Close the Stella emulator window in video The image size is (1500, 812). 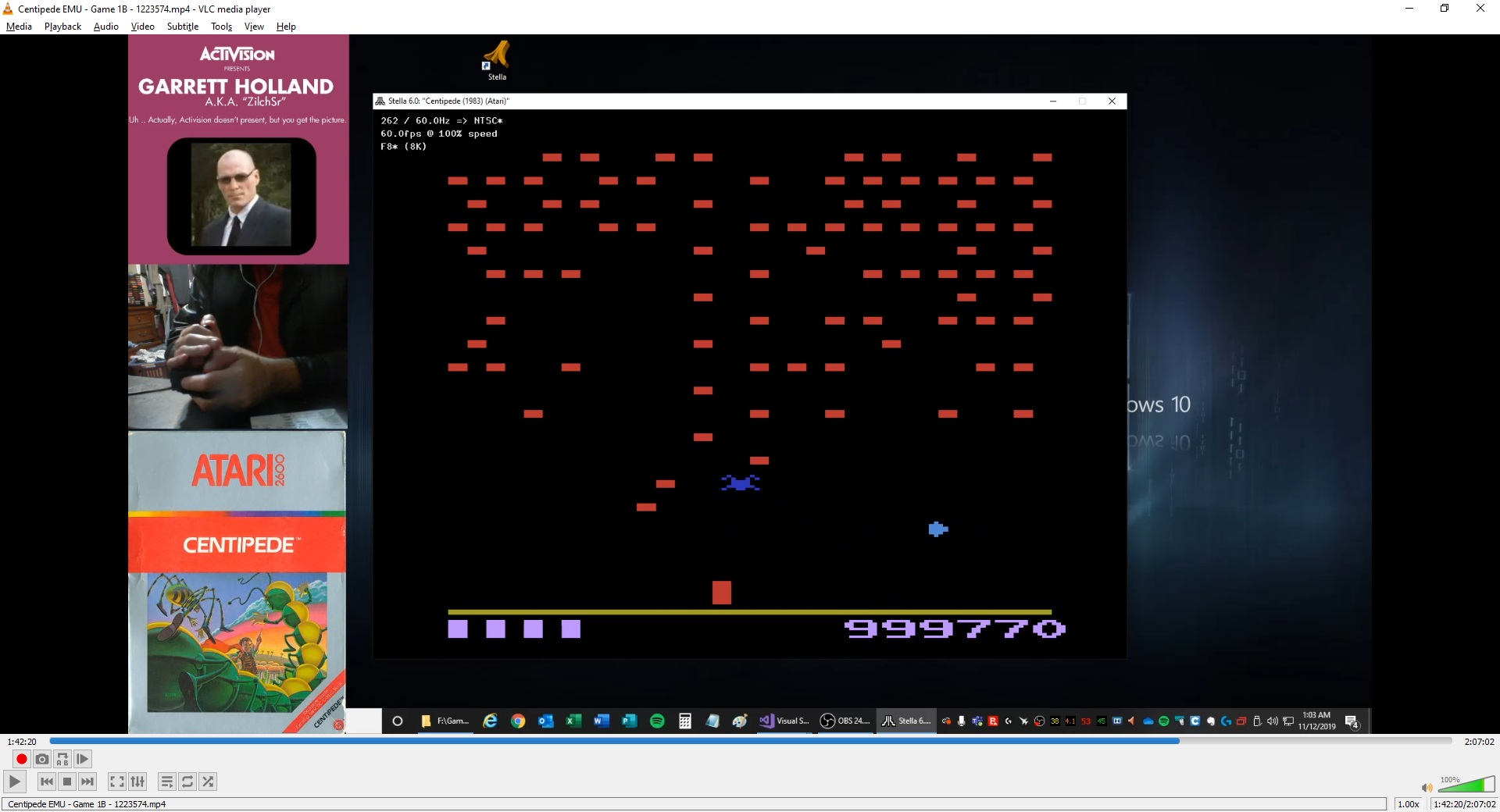pos(1112,101)
